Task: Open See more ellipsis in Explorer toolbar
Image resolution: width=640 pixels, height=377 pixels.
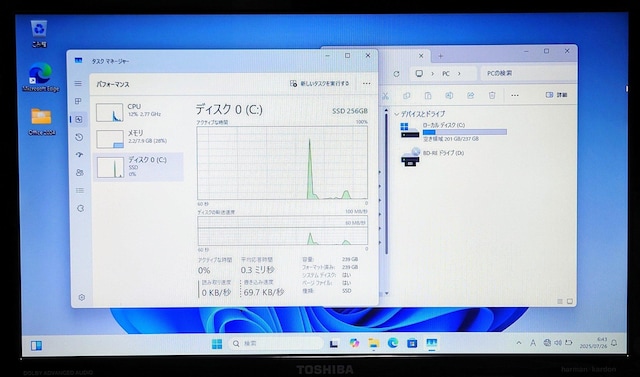Action: [515, 95]
